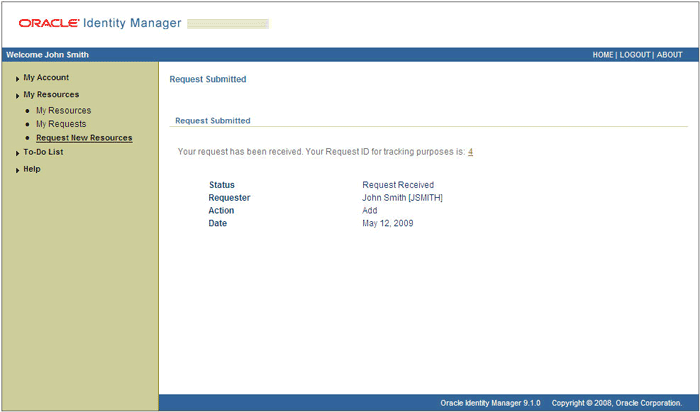Expand the Help arrow

click(x=17, y=171)
